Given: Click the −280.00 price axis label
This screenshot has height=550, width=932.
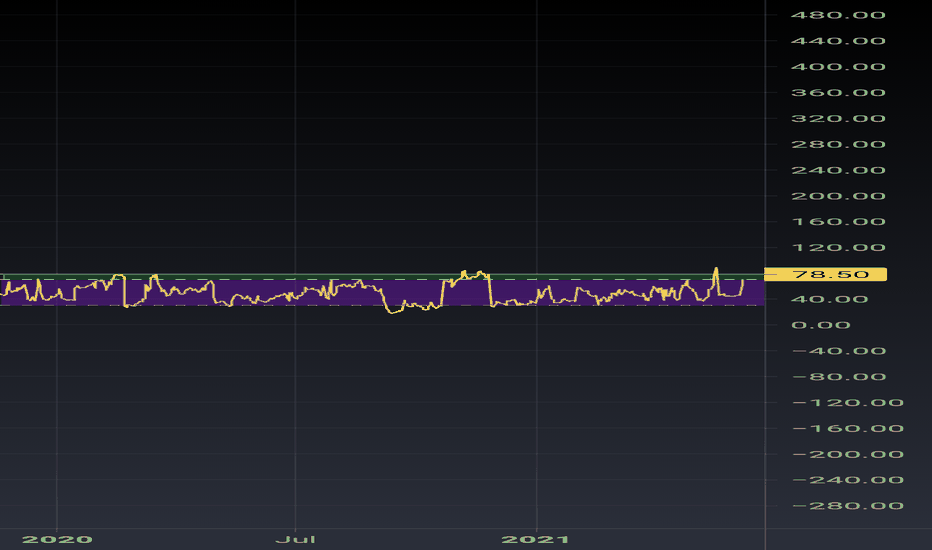Looking at the screenshot, I should coord(848,506).
